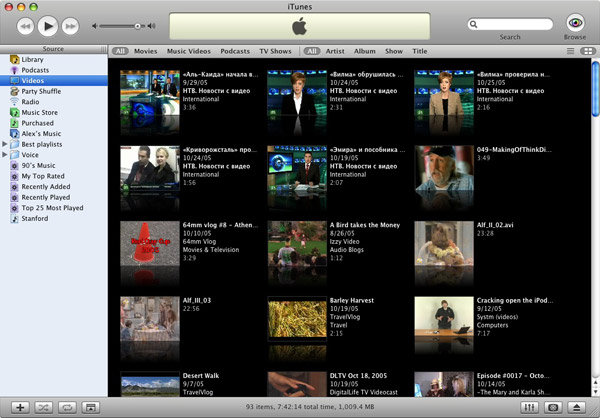Switch to thumbnail grid view
Screen dimensions: 600x418
[x=587, y=51]
